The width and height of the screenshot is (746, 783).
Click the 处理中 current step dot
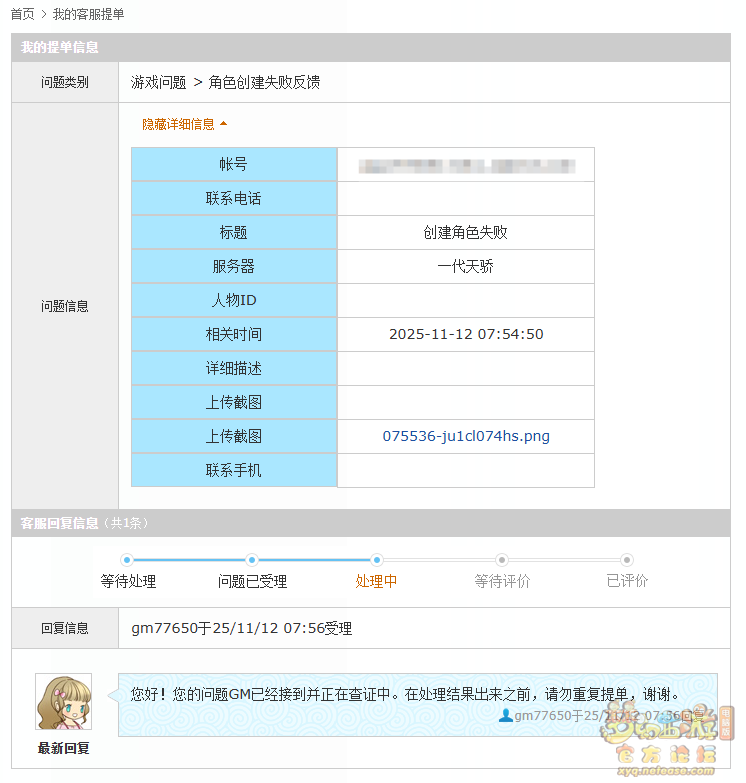(x=376, y=560)
